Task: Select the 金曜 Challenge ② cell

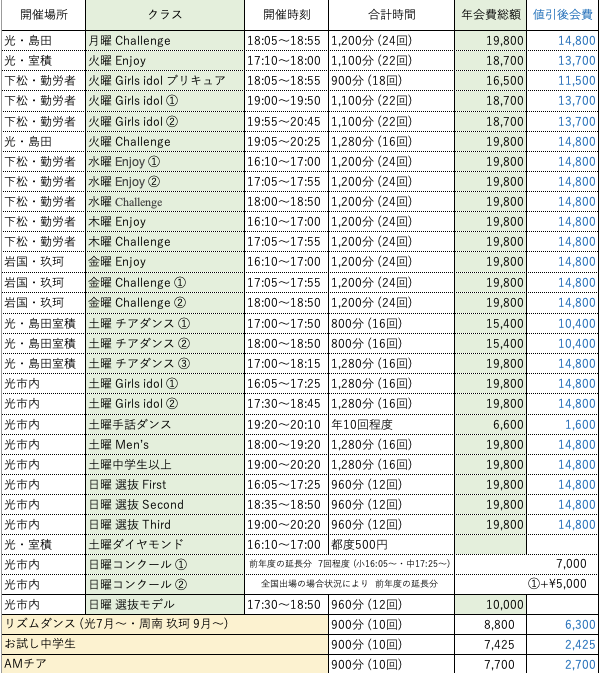Action: 165,303
